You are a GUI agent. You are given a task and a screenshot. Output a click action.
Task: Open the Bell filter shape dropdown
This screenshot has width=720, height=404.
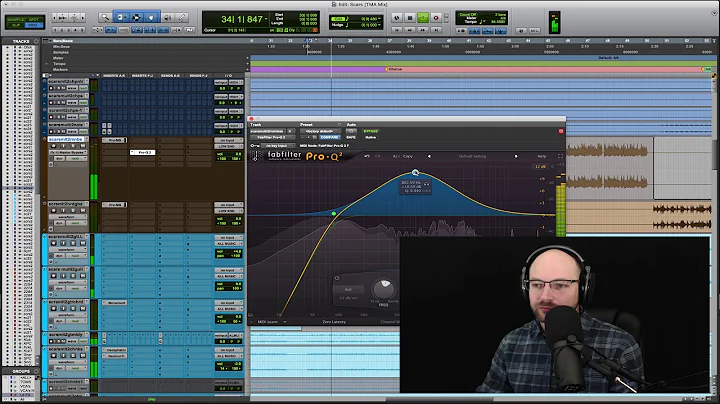[x=349, y=290]
